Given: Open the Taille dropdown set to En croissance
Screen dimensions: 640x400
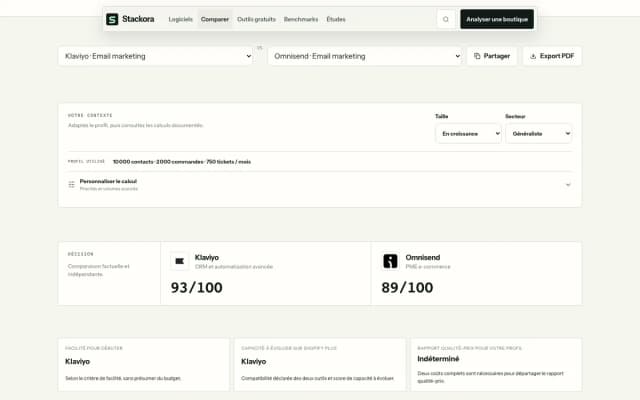Looking at the screenshot, I should tap(468, 133).
